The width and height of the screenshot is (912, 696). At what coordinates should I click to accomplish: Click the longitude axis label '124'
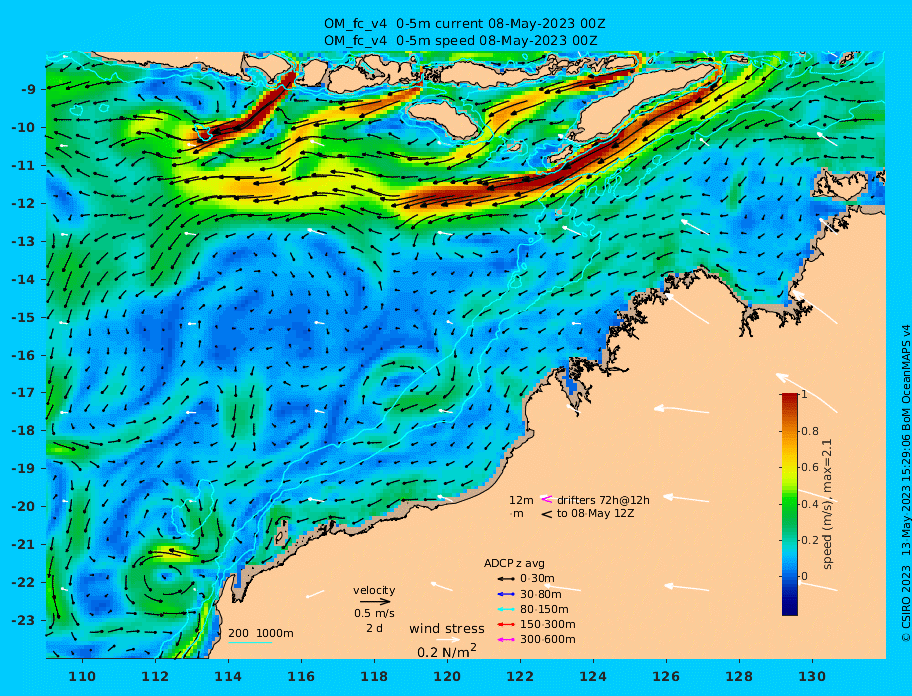[593, 676]
